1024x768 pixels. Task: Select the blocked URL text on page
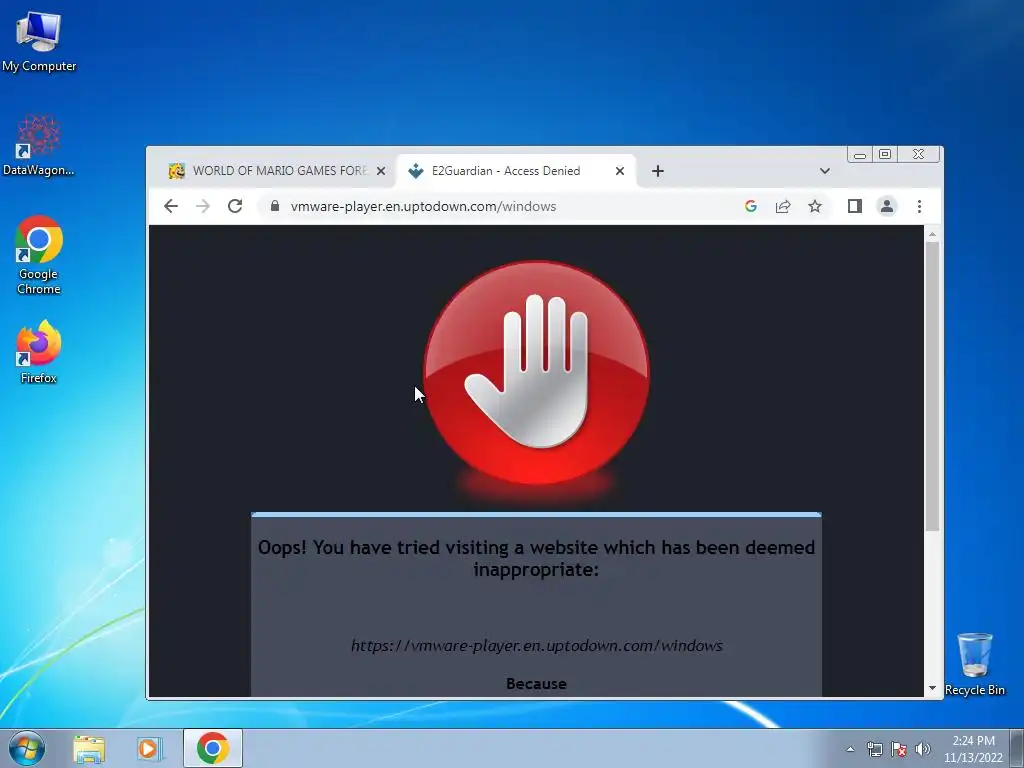pos(537,646)
